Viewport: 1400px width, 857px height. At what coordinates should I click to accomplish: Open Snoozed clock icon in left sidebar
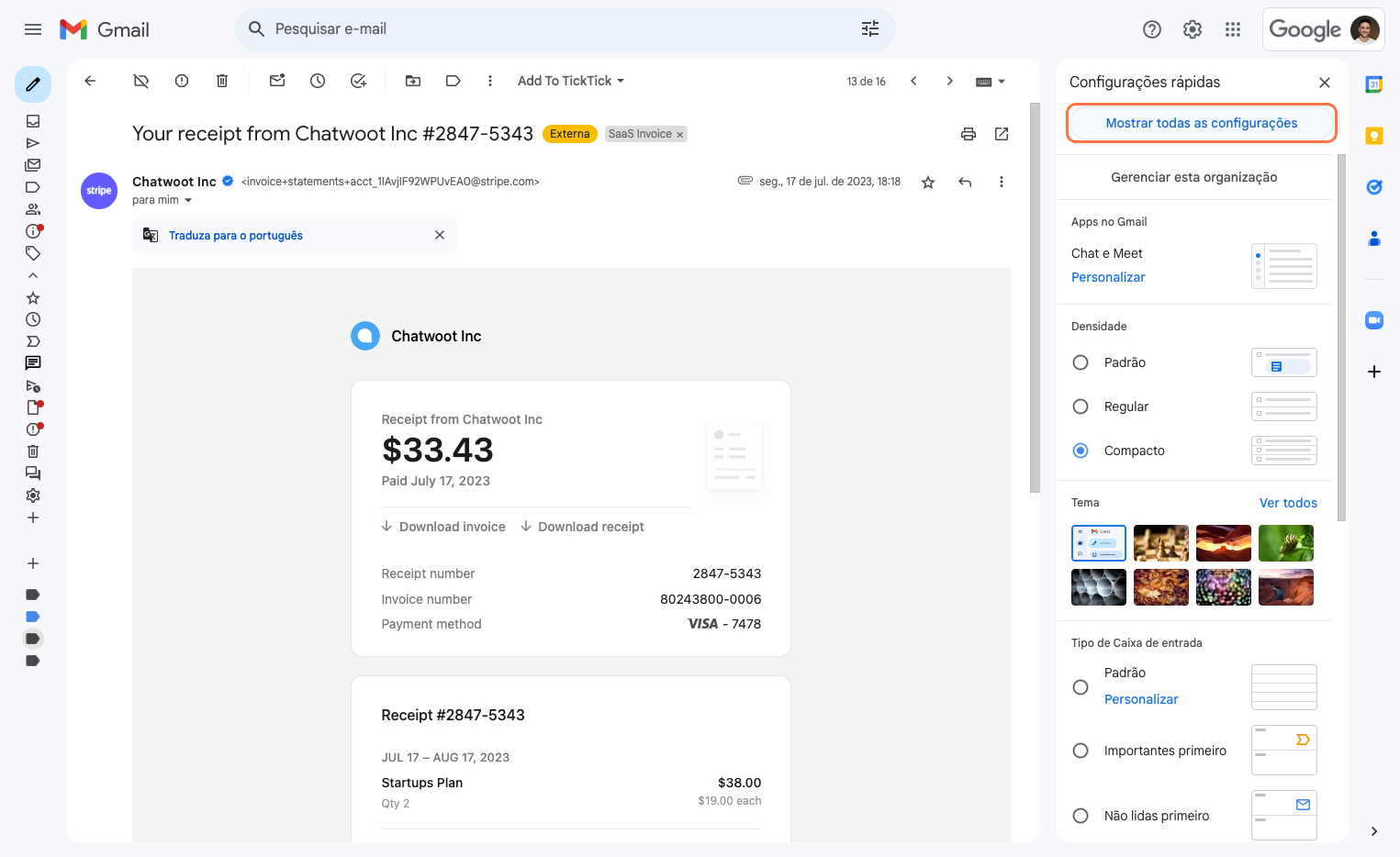(x=33, y=319)
